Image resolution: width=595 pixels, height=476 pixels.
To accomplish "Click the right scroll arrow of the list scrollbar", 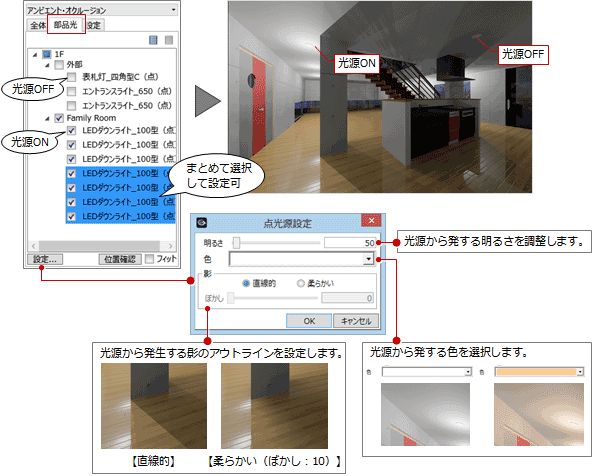I will tap(170, 246).
